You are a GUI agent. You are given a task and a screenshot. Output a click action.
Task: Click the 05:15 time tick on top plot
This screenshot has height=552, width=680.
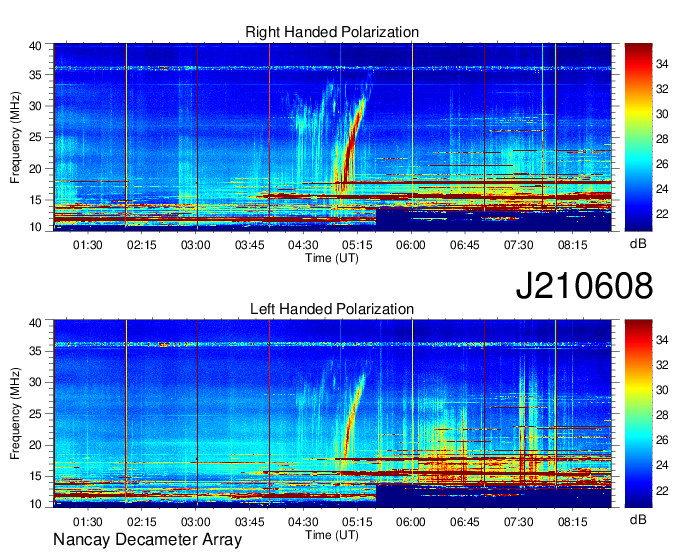pyautogui.click(x=357, y=245)
